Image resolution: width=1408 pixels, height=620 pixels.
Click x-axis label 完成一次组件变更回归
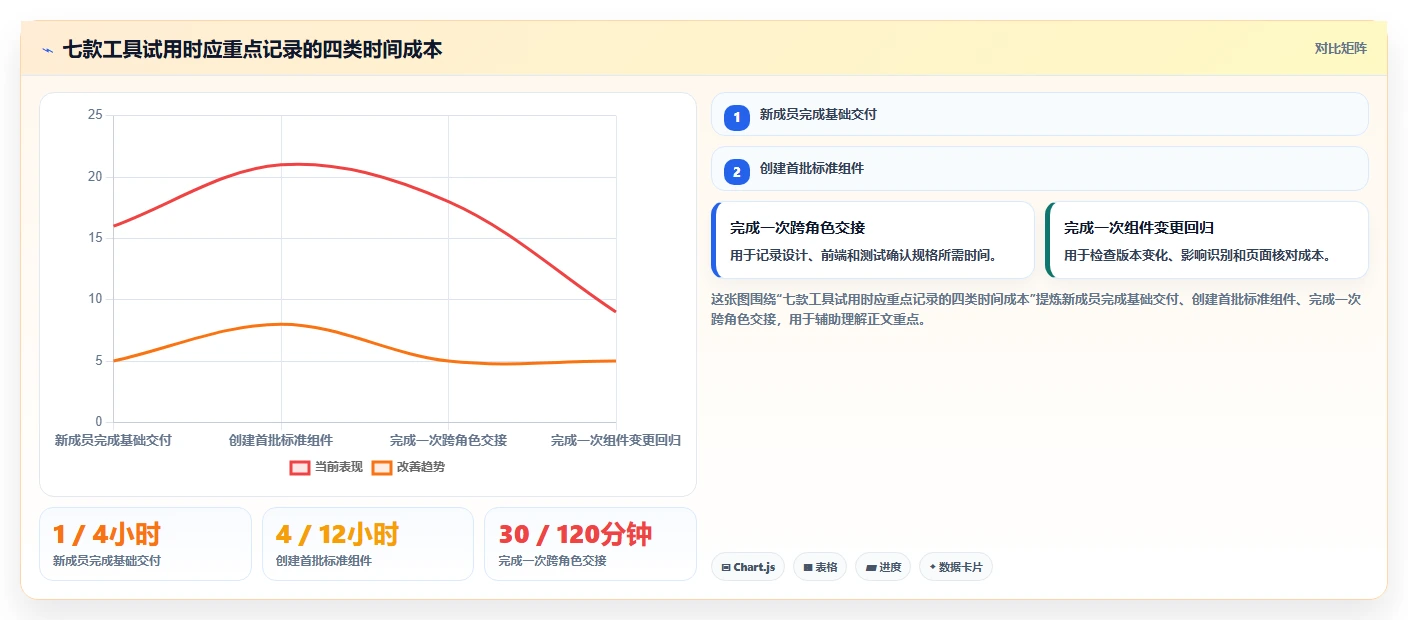pos(616,440)
